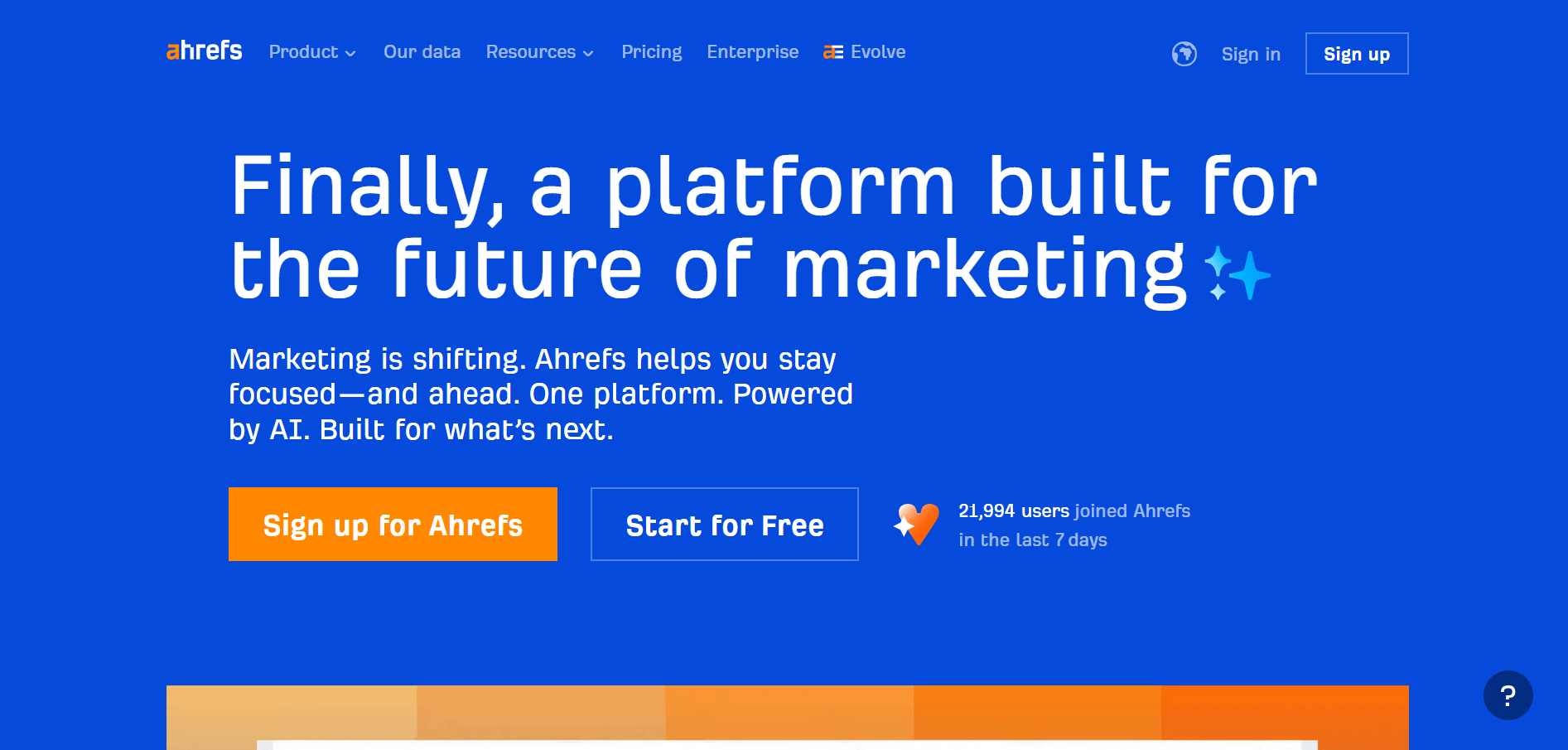
Task: Click the Sign in link
Action: [x=1251, y=53]
